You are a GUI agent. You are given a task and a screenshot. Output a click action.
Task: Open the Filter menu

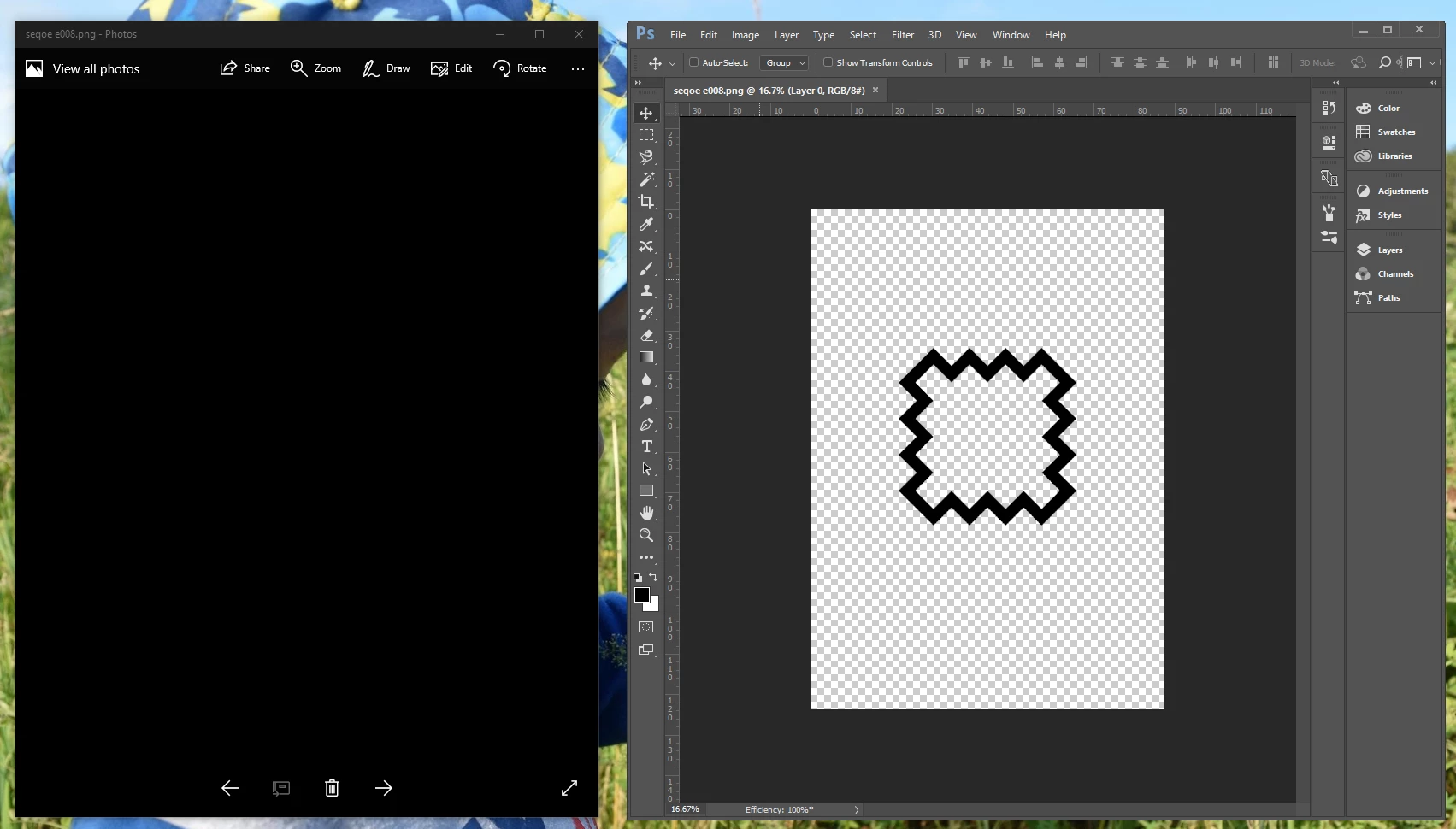(903, 35)
